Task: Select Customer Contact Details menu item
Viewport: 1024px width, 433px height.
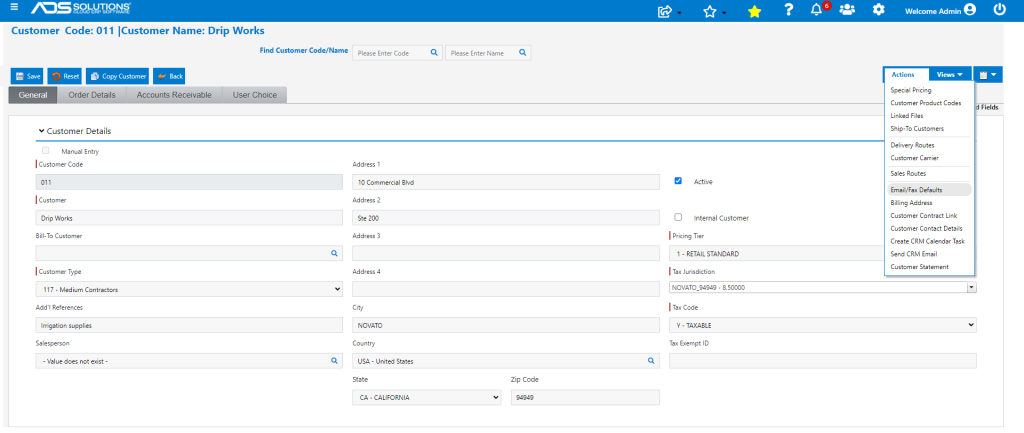Action: point(926,229)
